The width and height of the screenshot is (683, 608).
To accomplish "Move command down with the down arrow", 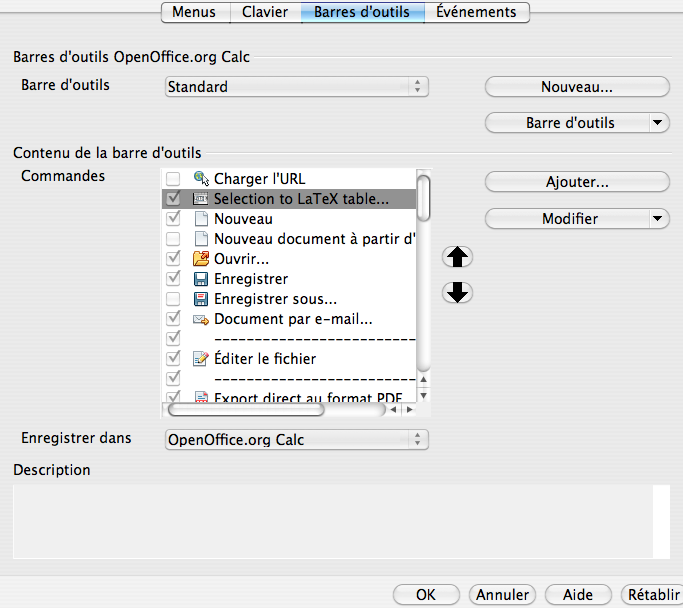I will (x=457, y=293).
